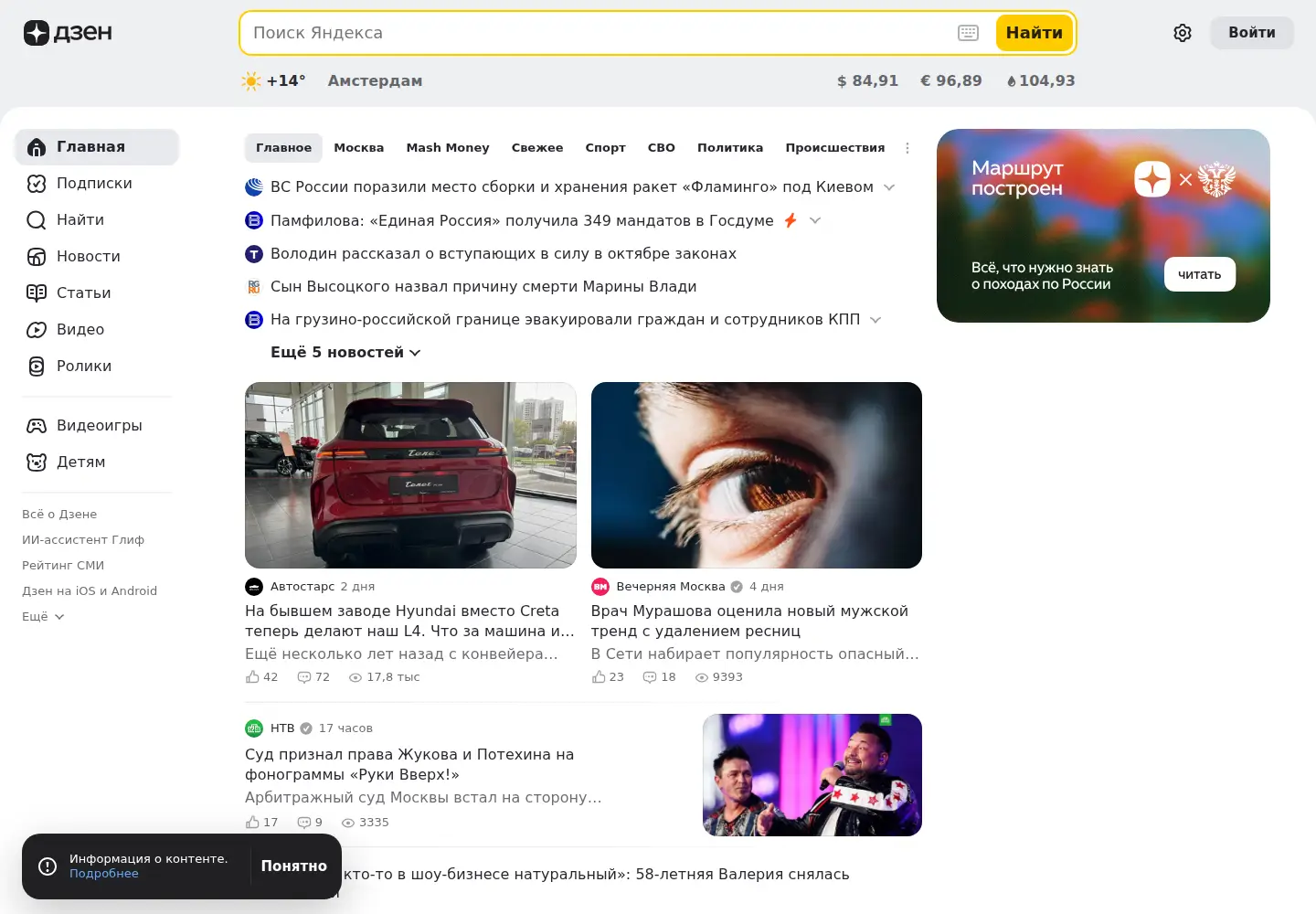This screenshot has height=914, width=1316.
Task: Open Видеоигры section
Action: [96, 426]
